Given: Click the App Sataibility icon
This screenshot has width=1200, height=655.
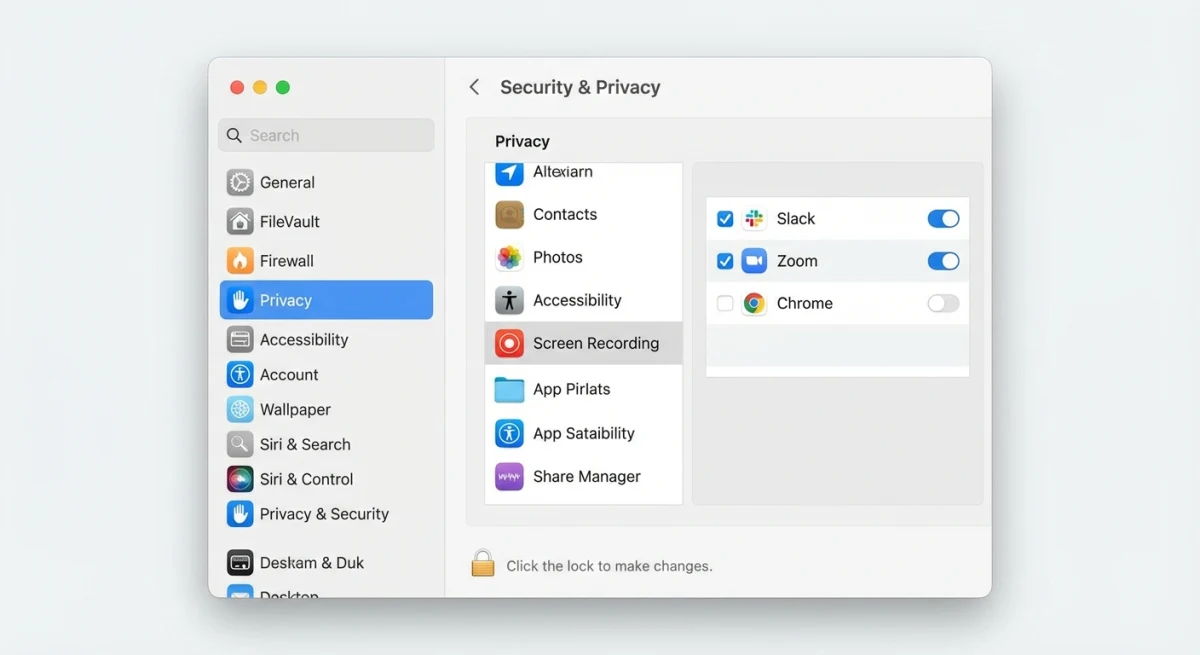Looking at the screenshot, I should tap(510, 433).
